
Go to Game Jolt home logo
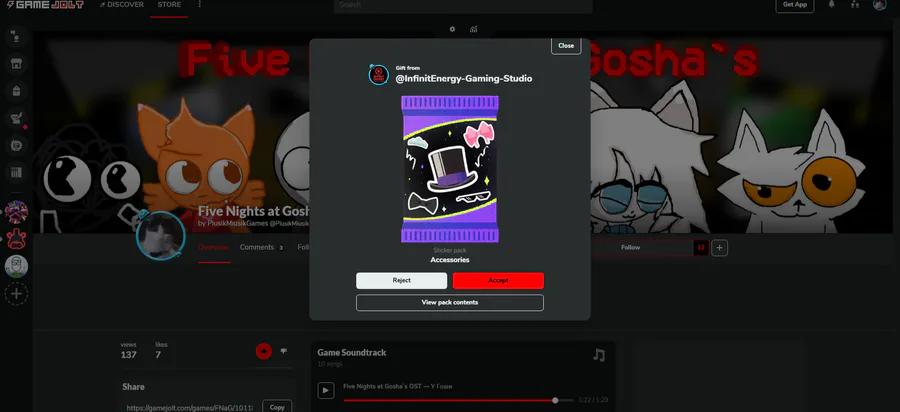coord(45,5)
